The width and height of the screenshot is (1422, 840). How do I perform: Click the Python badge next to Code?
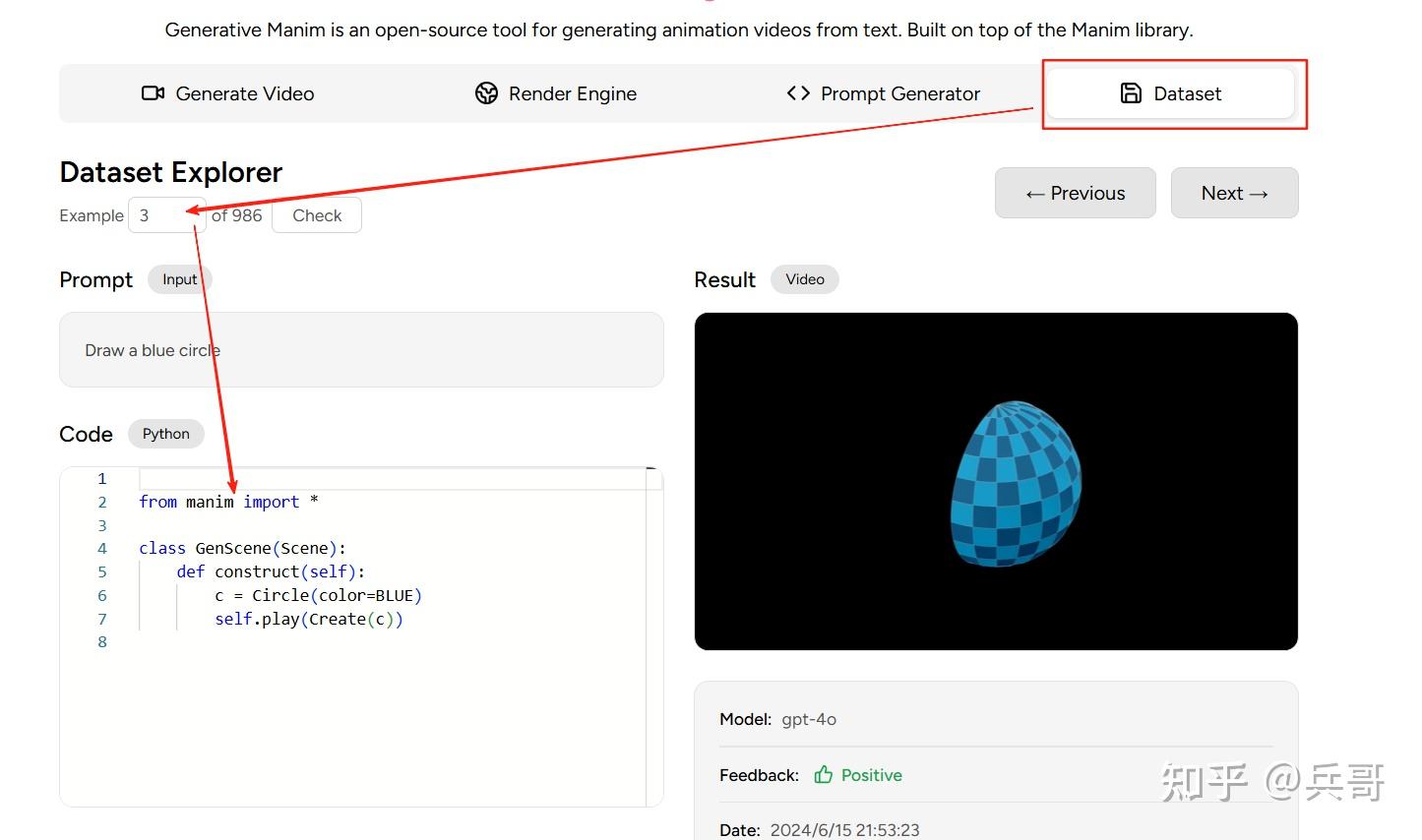click(166, 434)
